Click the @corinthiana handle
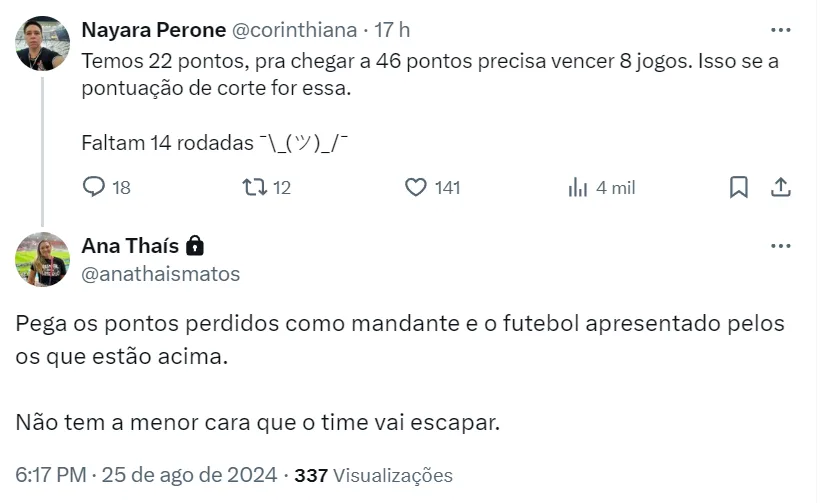The height and width of the screenshot is (503, 839). click(x=296, y=30)
